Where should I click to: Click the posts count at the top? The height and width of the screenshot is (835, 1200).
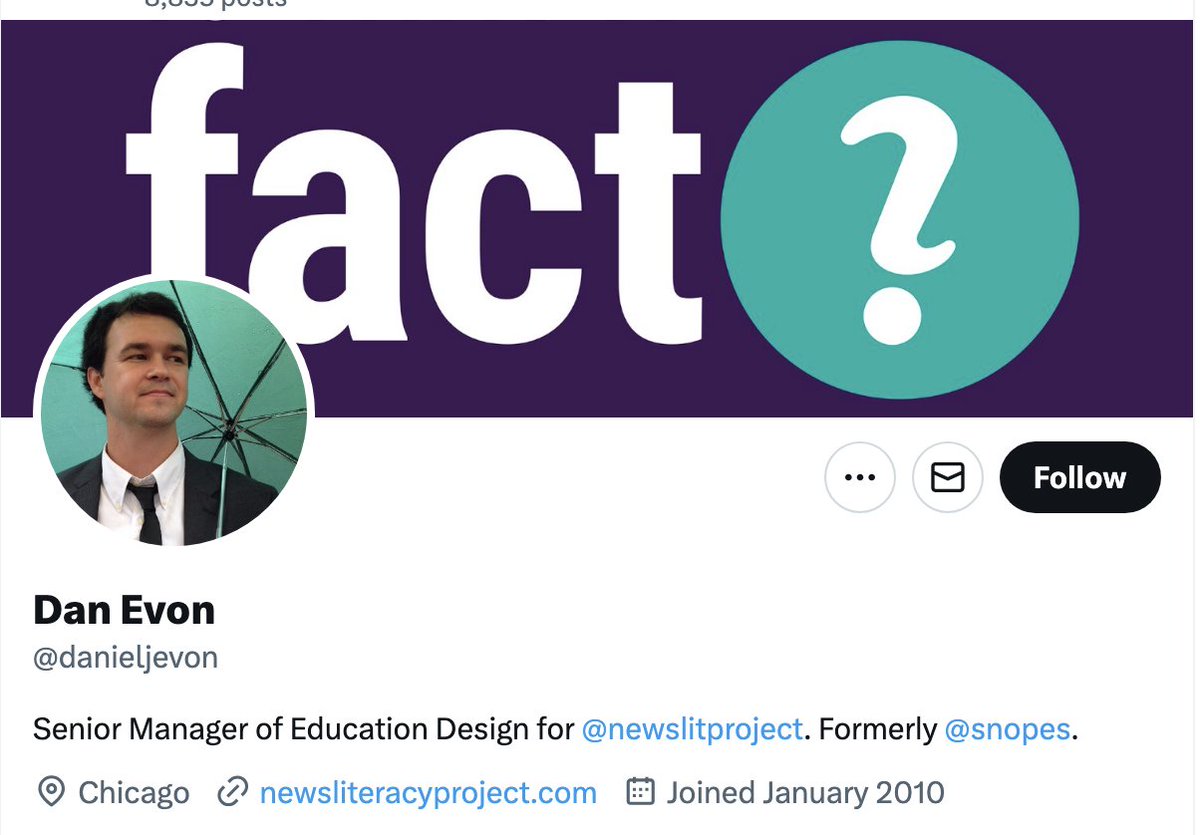(x=215, y=4)
